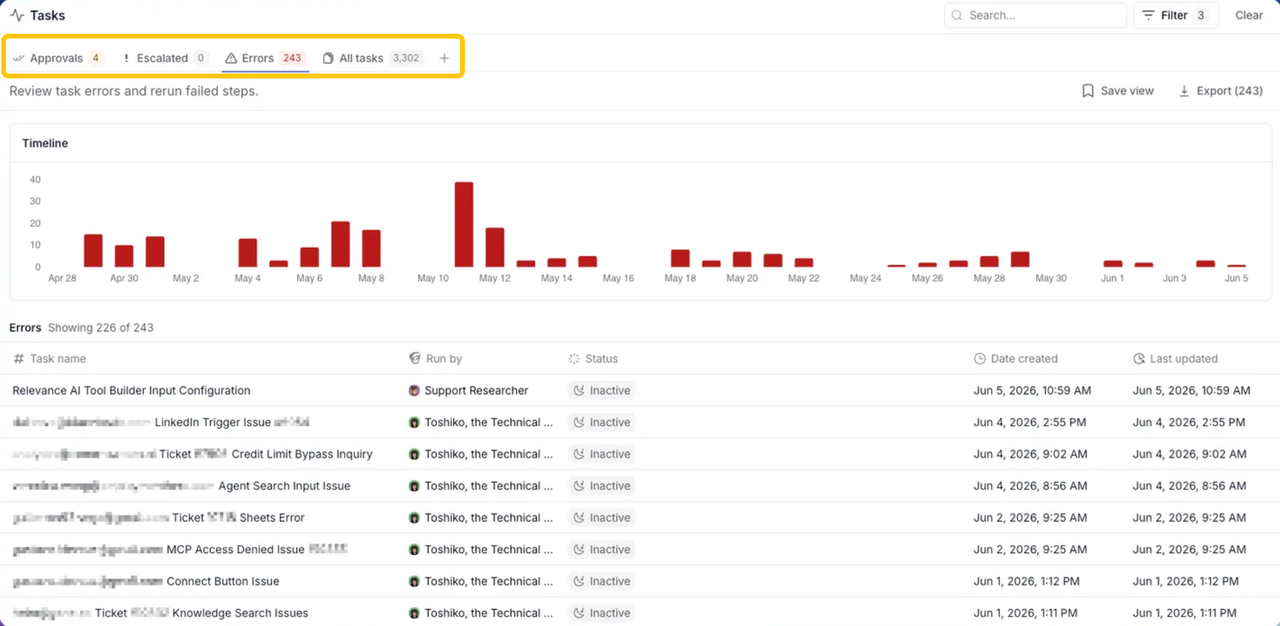
Task: Click the exclamation icon on Escalated tab
Action: (126, 58)
